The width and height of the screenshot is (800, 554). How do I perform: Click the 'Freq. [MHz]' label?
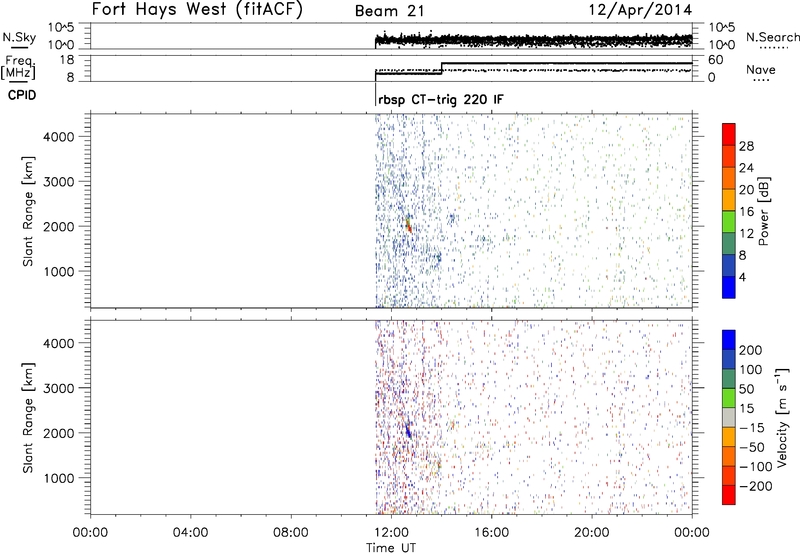click(x=19, y=67)
